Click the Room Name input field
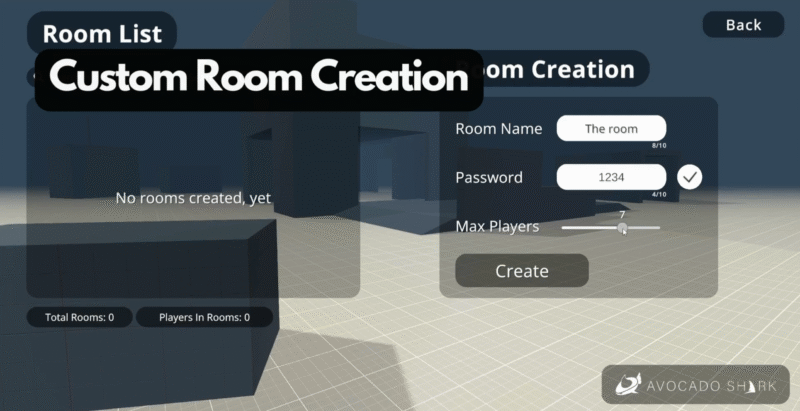The width and height of the screenshot is (800, 411). click(x=611, y=129)
